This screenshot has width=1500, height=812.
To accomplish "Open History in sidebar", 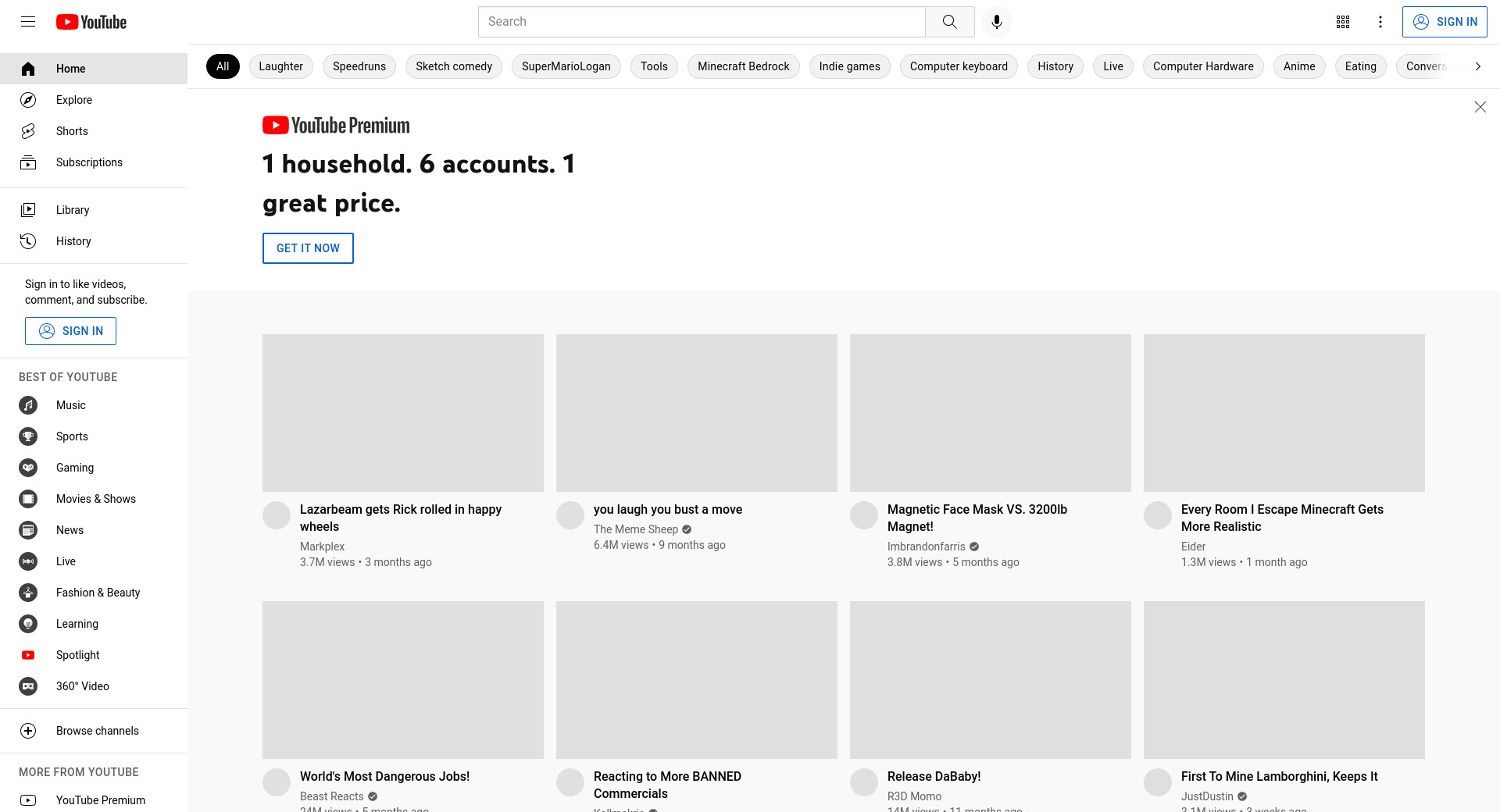I will 94,241.
